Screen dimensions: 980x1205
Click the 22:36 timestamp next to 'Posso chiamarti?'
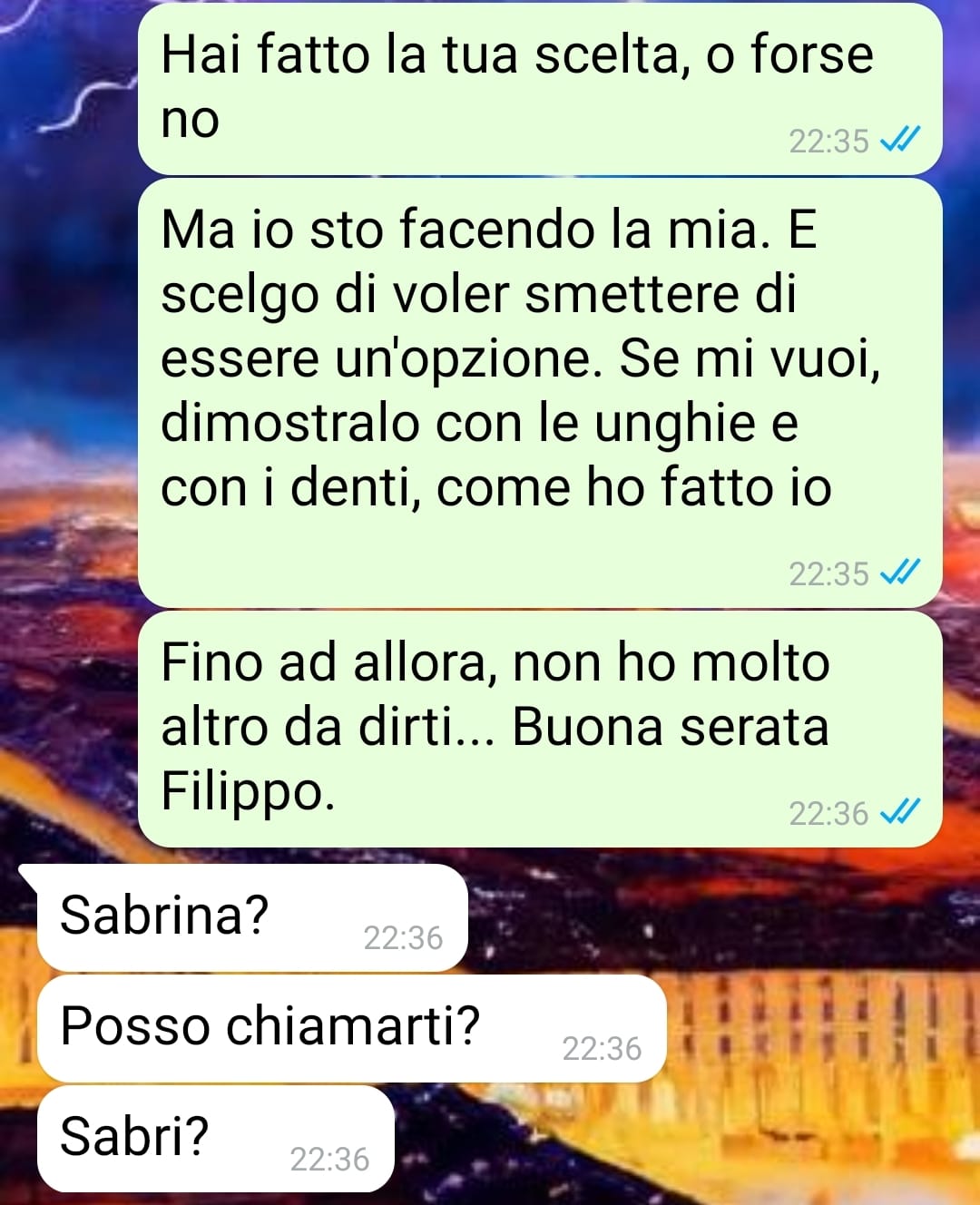[x=602, y=1048]
